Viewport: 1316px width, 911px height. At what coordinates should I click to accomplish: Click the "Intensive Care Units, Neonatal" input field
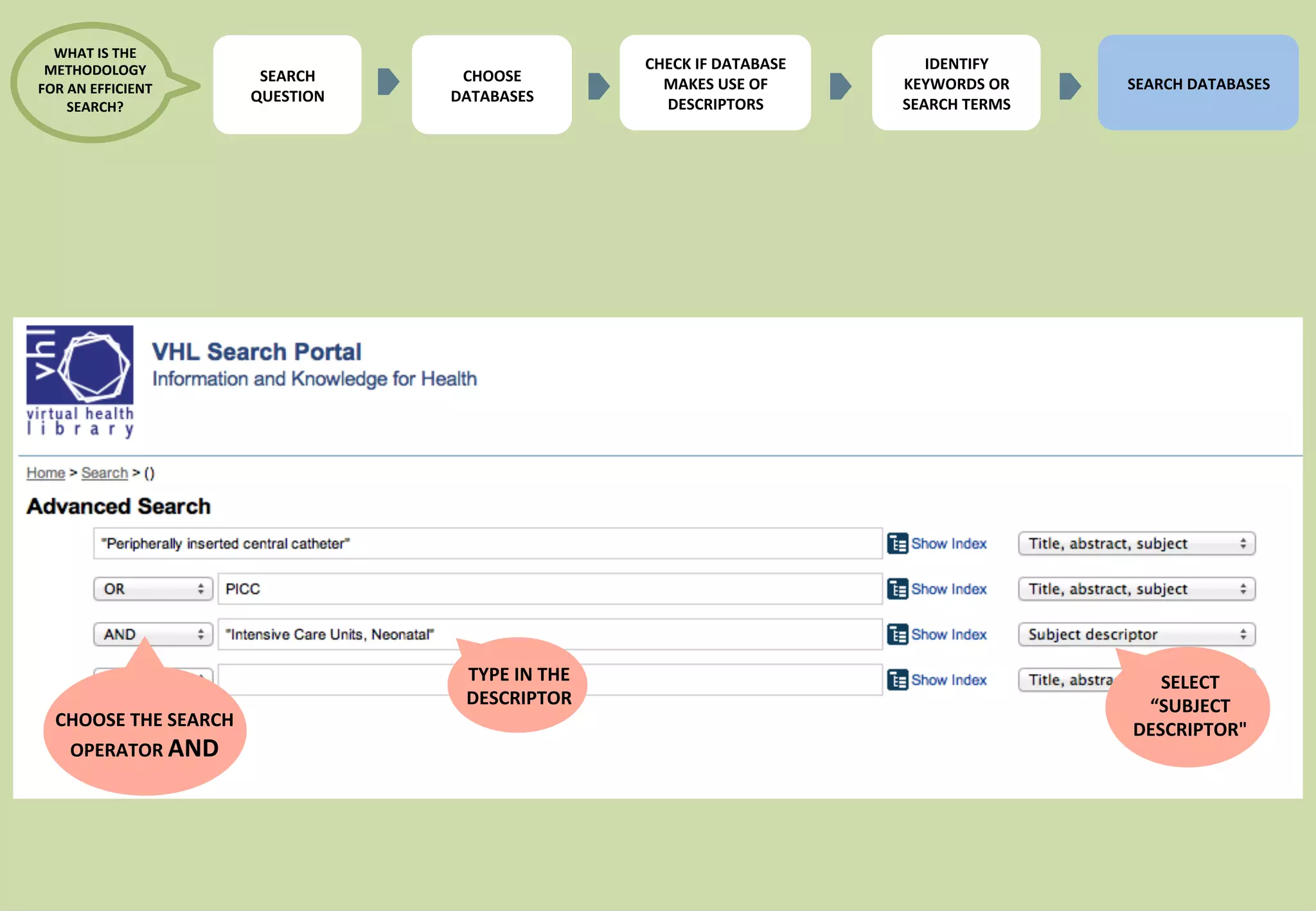pos(550,635)
